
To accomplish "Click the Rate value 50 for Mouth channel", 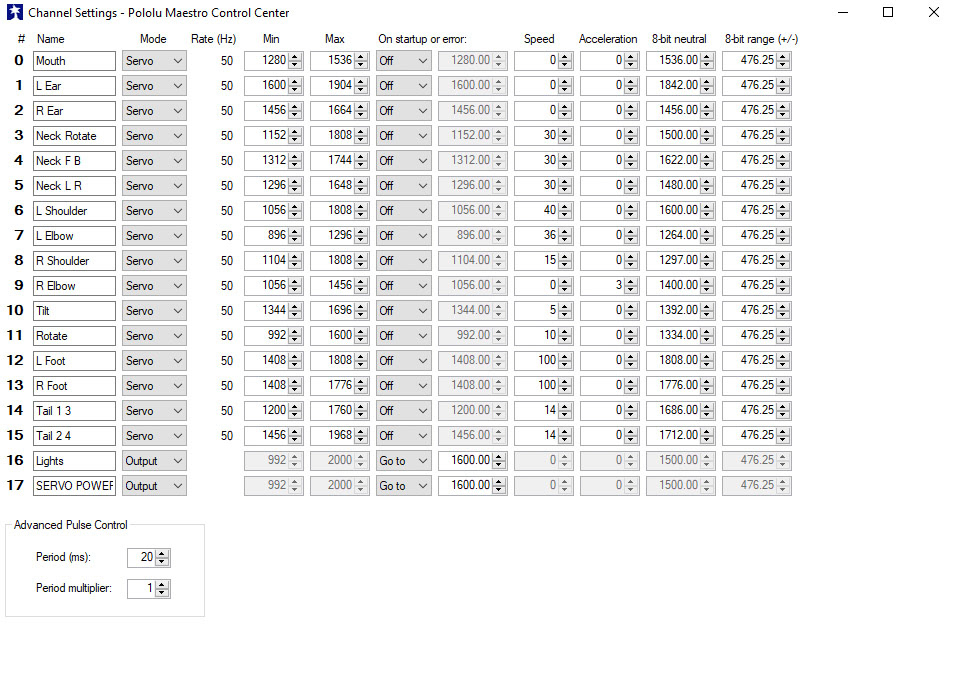I will (x=227, y=61).
